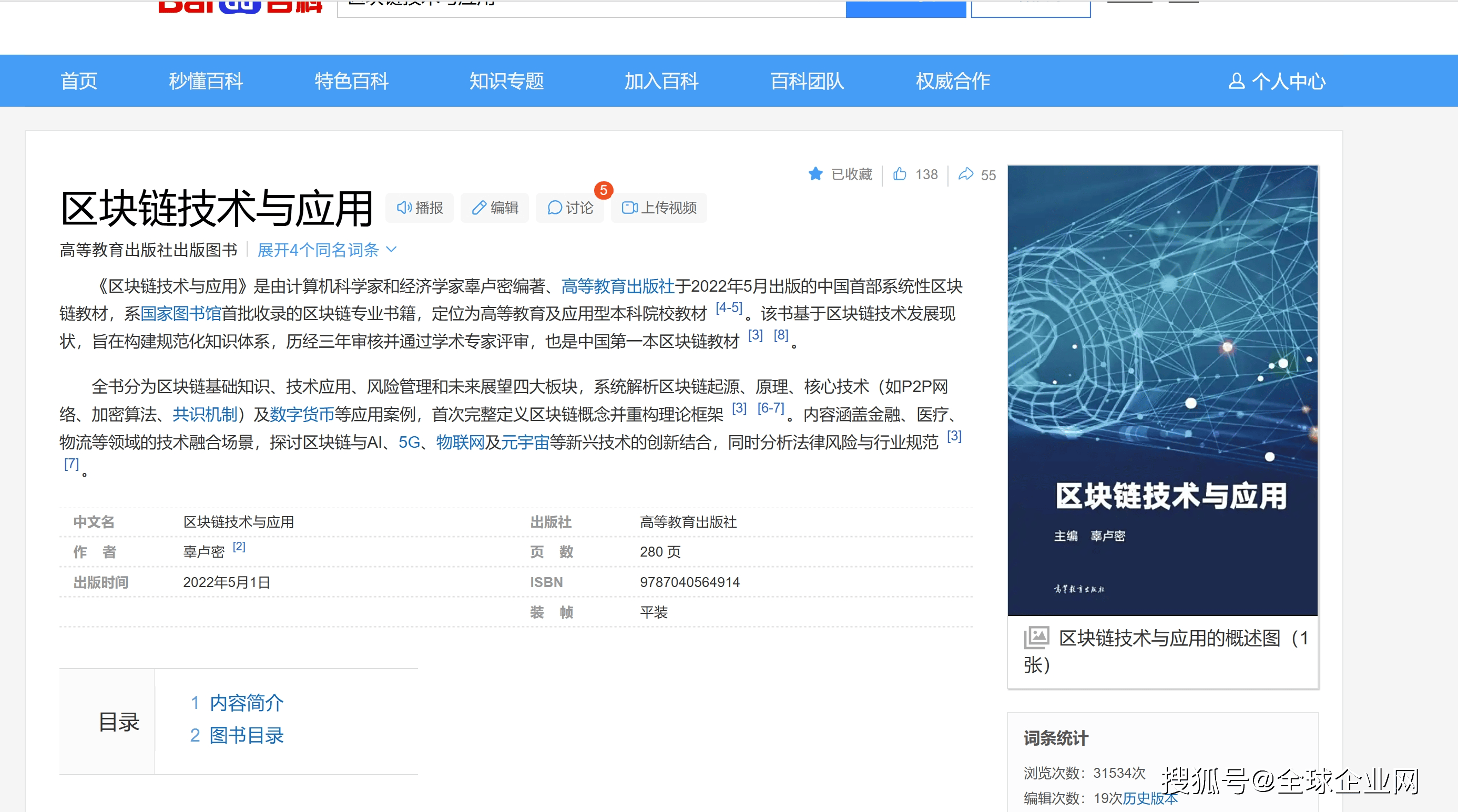The height and width of the screenshot is (812, 1458).
Task: Go to 权威合作 menu item
Action: (x=953, y=81)
